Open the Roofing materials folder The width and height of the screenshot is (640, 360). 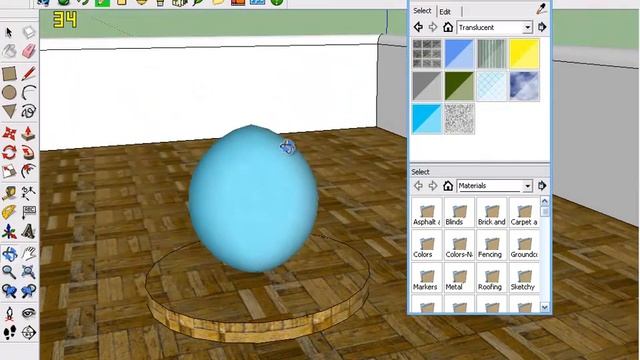pos(492,278)
